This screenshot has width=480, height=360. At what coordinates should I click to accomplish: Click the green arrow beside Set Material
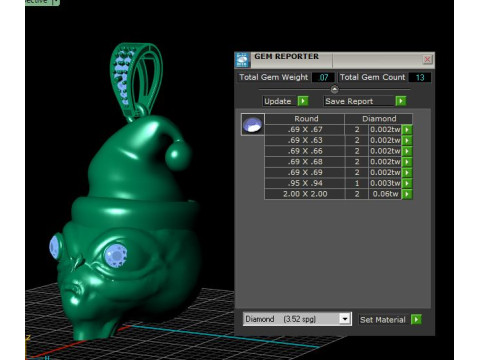click(416, 319)
